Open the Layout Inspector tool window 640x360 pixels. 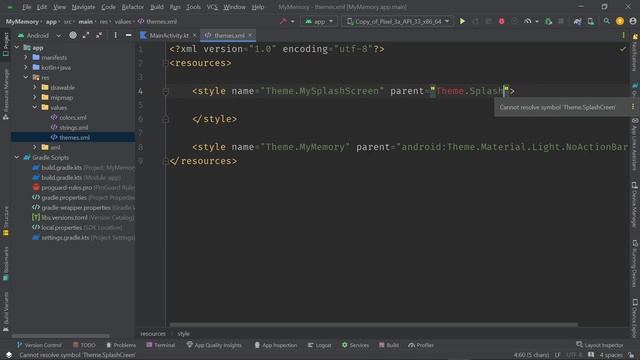[x=600, y=345]
